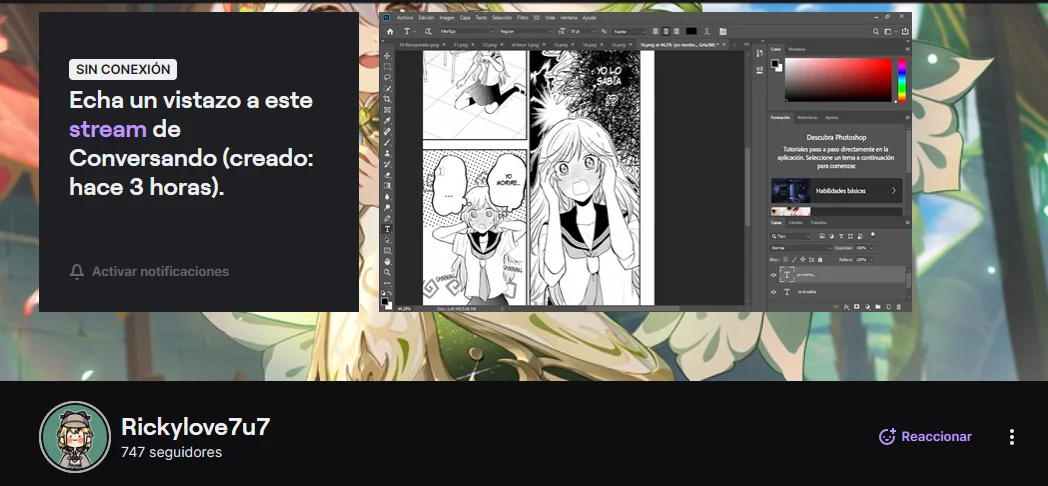The height and width of the screenshot is (486, 1048).
Task: Select the Move tool in Photoshop toolbar
Action: click(x=387, y=55)
